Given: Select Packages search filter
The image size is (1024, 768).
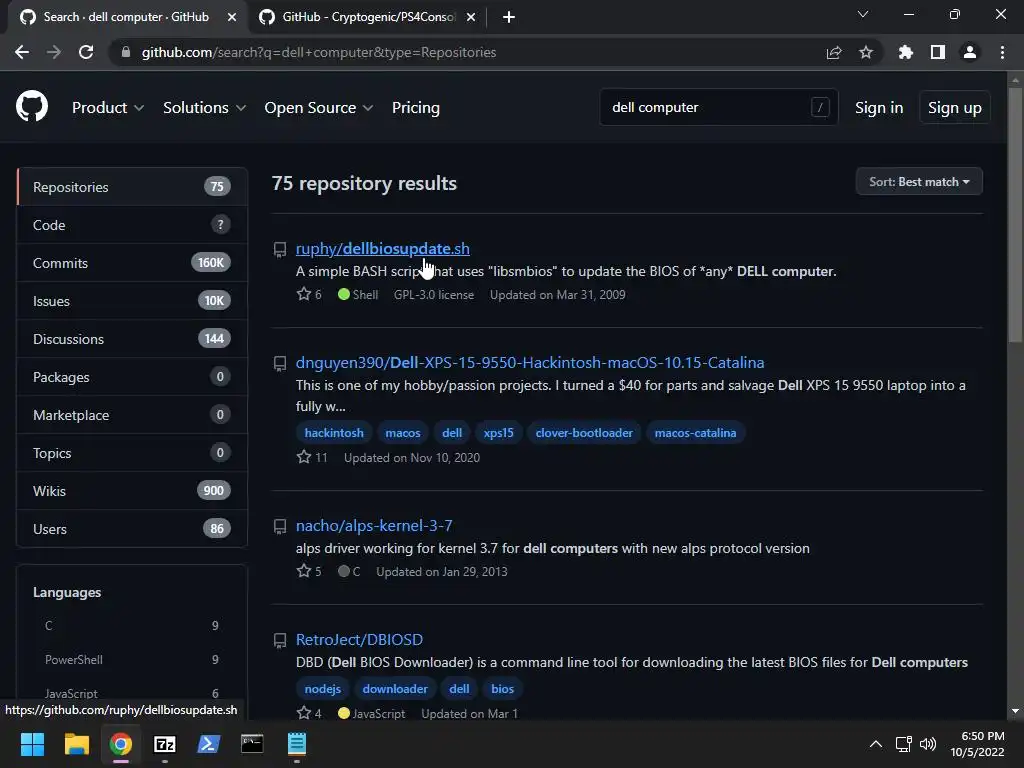Looking at the screenshot, I should coord(132,377).
